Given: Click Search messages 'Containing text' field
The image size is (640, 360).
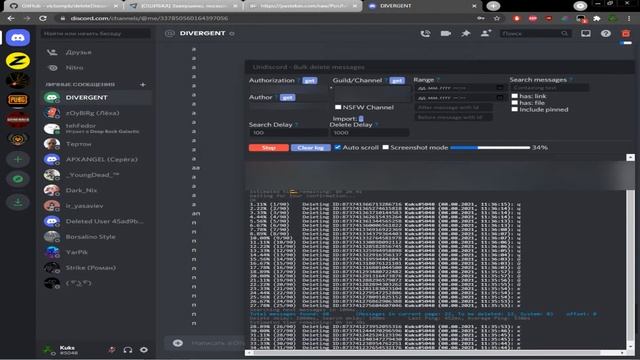Looking at the screenshot, I should (550, 87).
